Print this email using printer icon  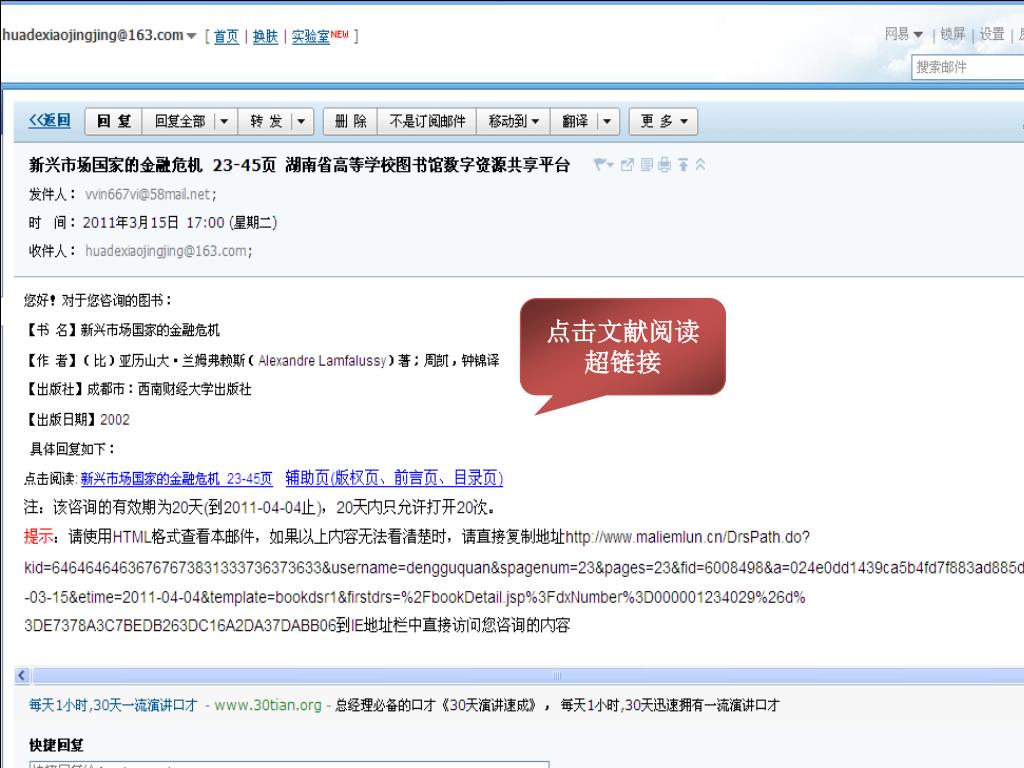664,165
